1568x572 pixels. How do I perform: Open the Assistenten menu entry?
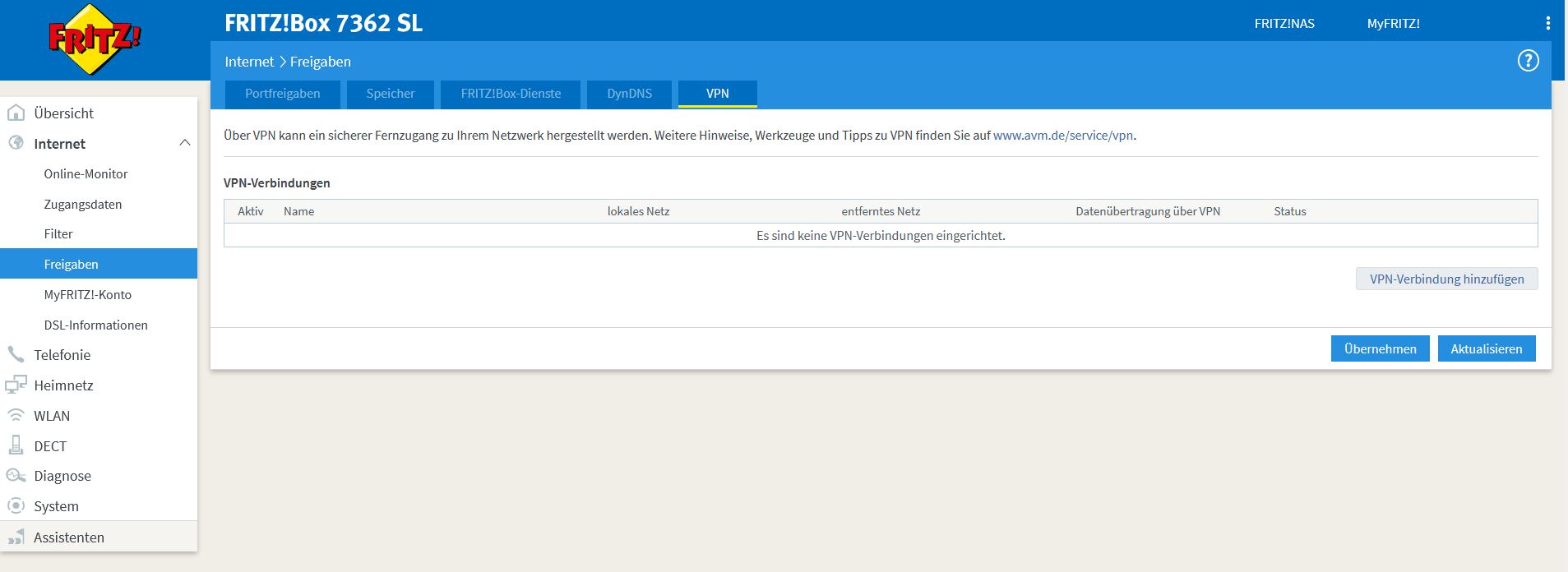69,537
